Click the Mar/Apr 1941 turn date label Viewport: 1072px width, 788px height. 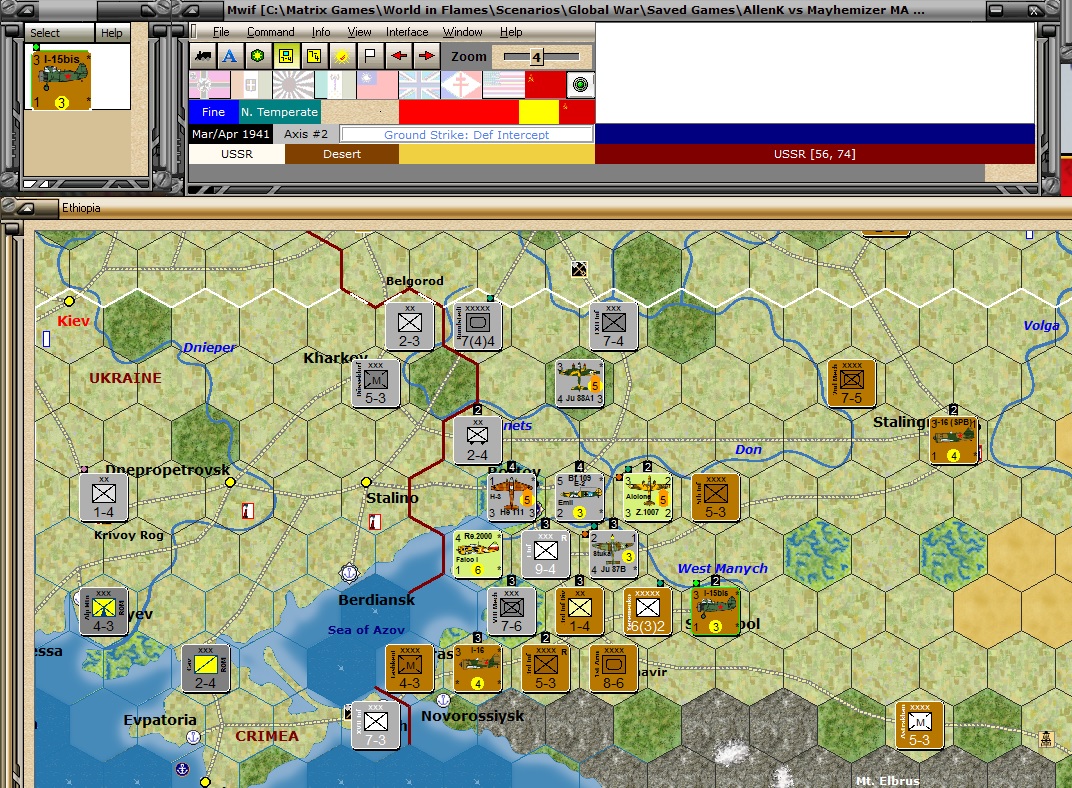pyautogui.click(x=230, y=134)
